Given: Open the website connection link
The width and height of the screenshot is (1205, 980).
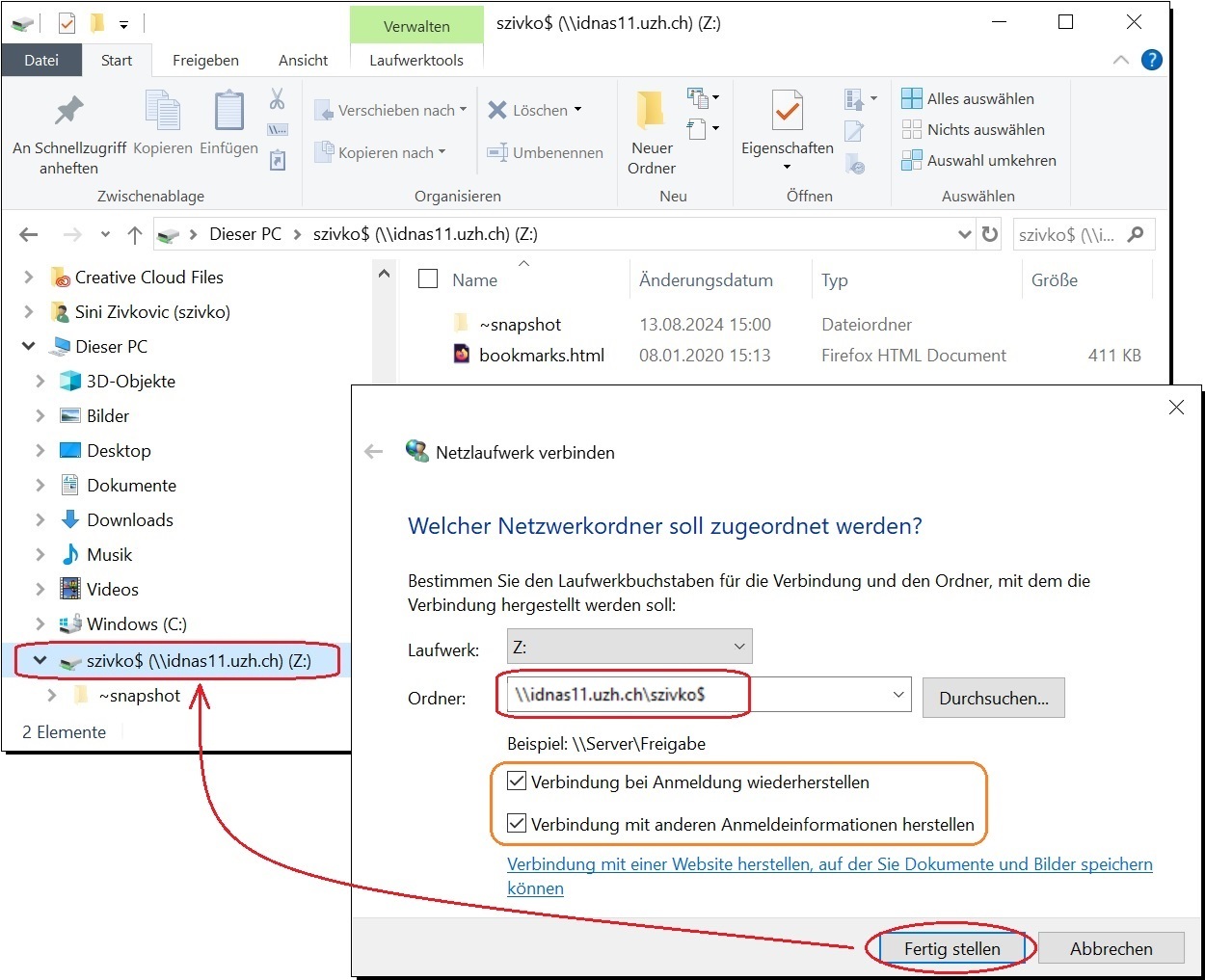Looking at the screenshot, I should tap(829, 864).
